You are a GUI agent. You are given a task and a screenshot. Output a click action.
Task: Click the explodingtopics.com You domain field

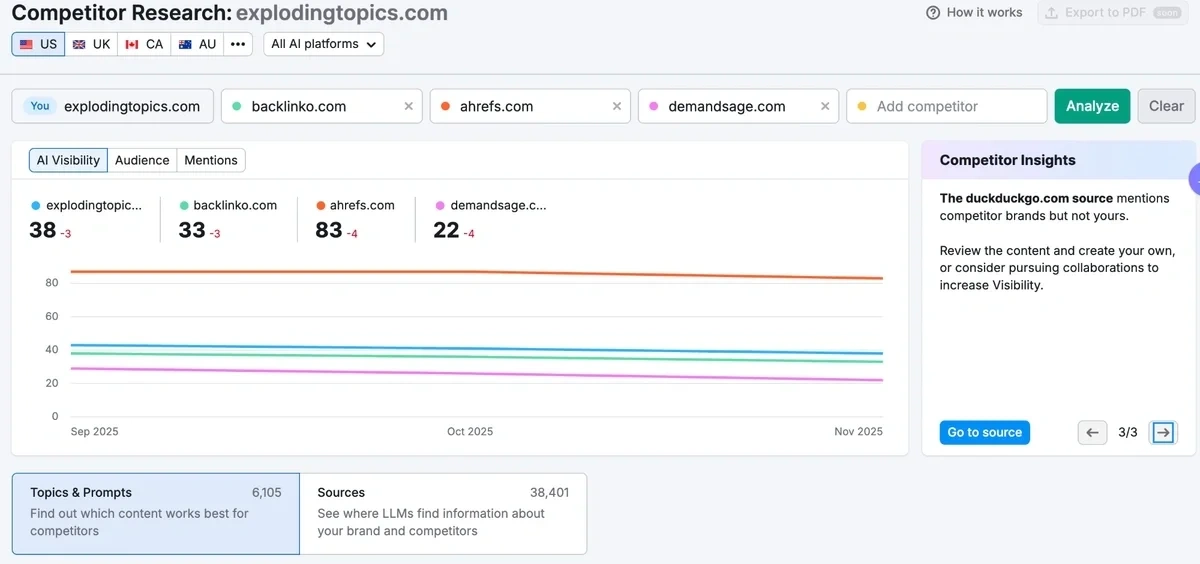tap(113, 106)
